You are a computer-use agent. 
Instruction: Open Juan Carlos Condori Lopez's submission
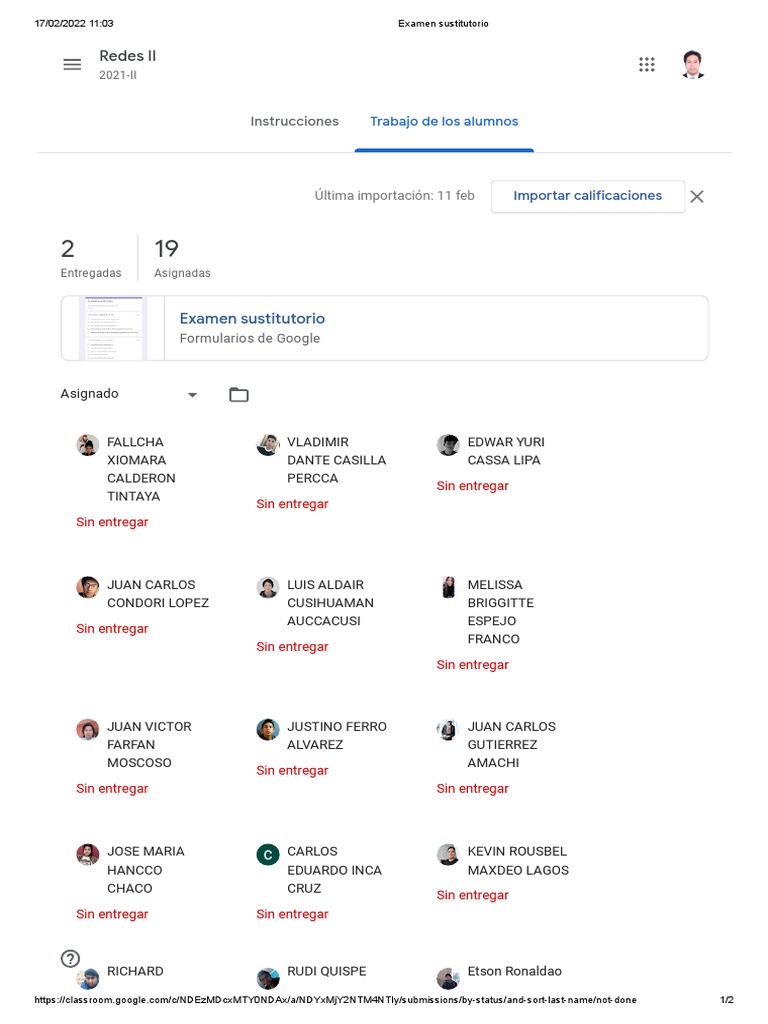(x=158, y=594)
